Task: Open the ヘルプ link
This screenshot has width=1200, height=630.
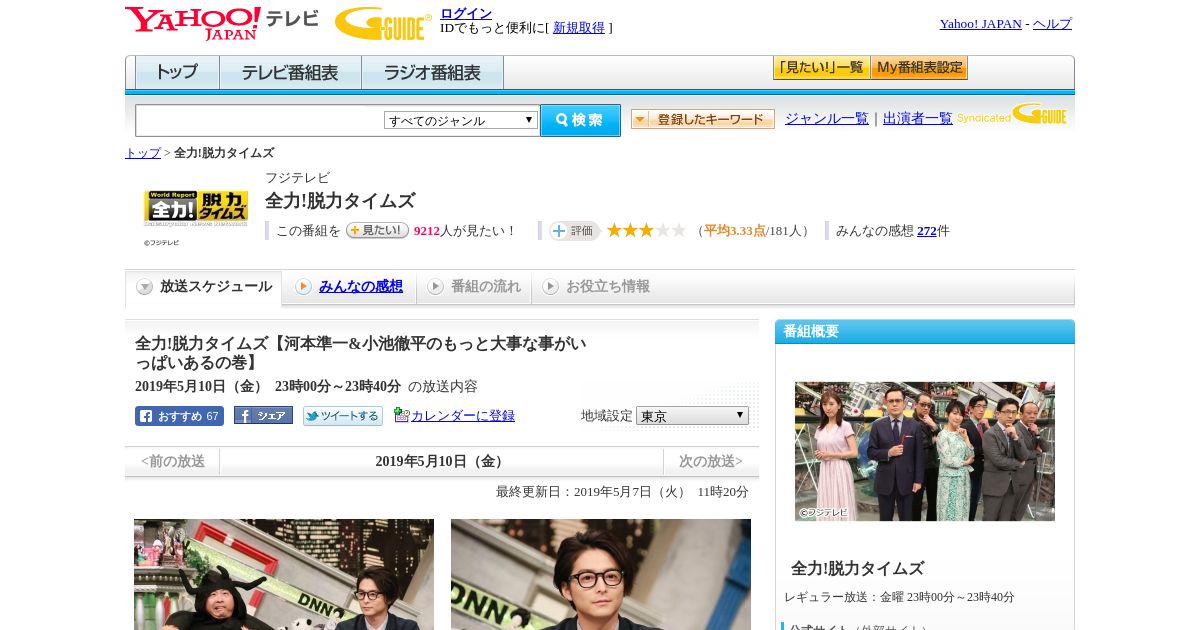Action: 1052,24
